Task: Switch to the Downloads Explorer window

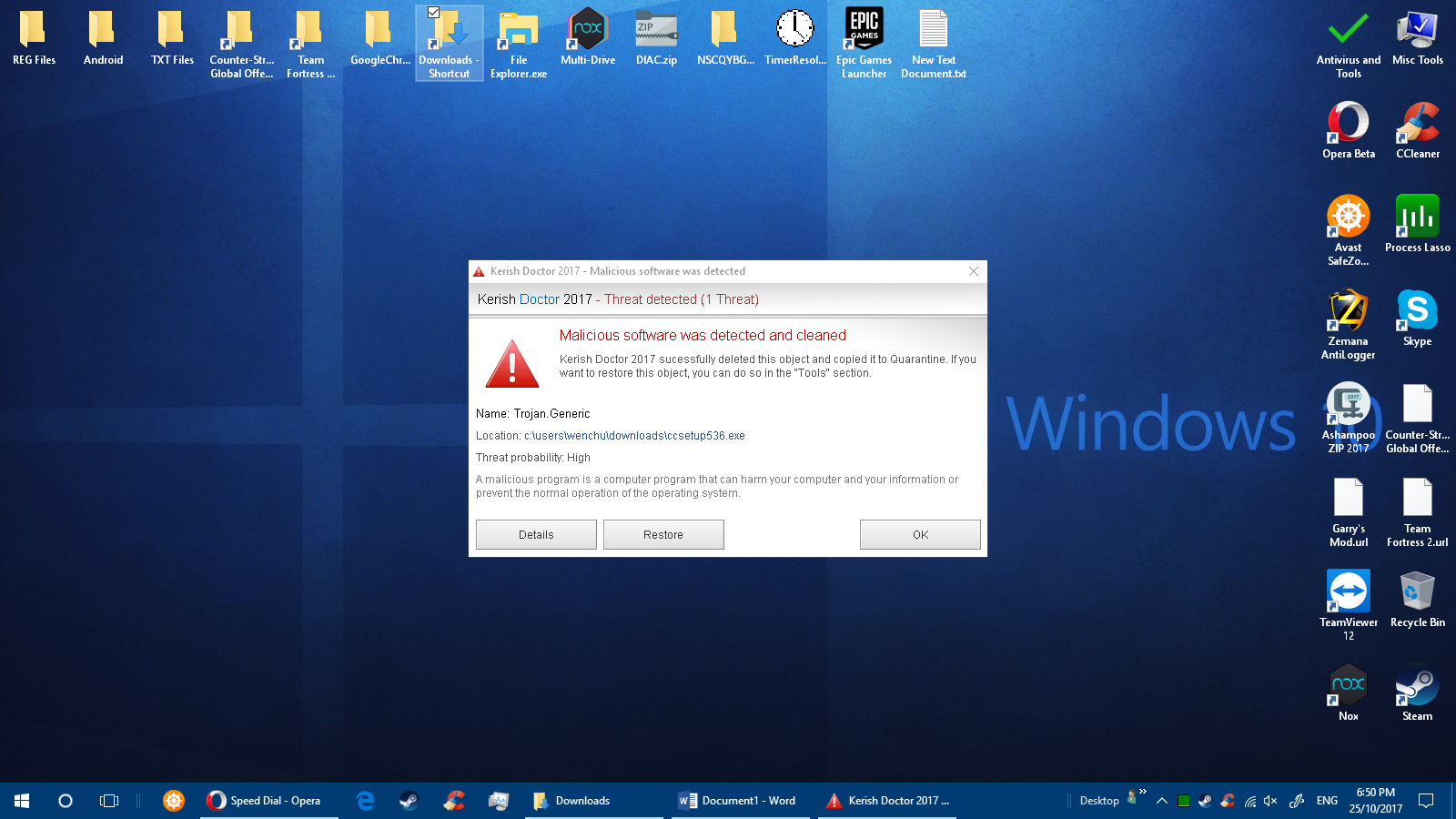Action: point(594,801)
